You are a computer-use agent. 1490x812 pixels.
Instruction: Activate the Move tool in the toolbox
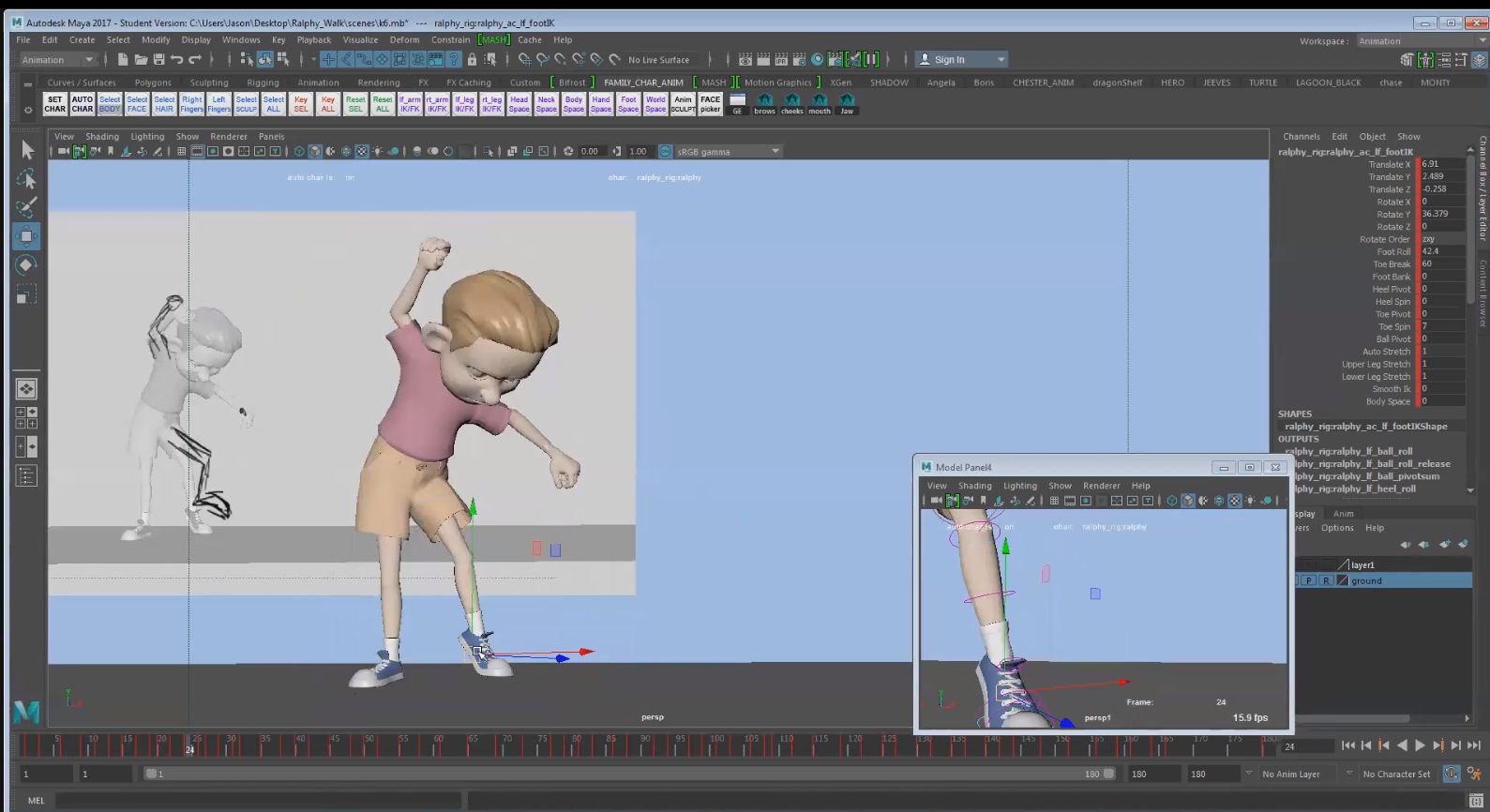26,236
